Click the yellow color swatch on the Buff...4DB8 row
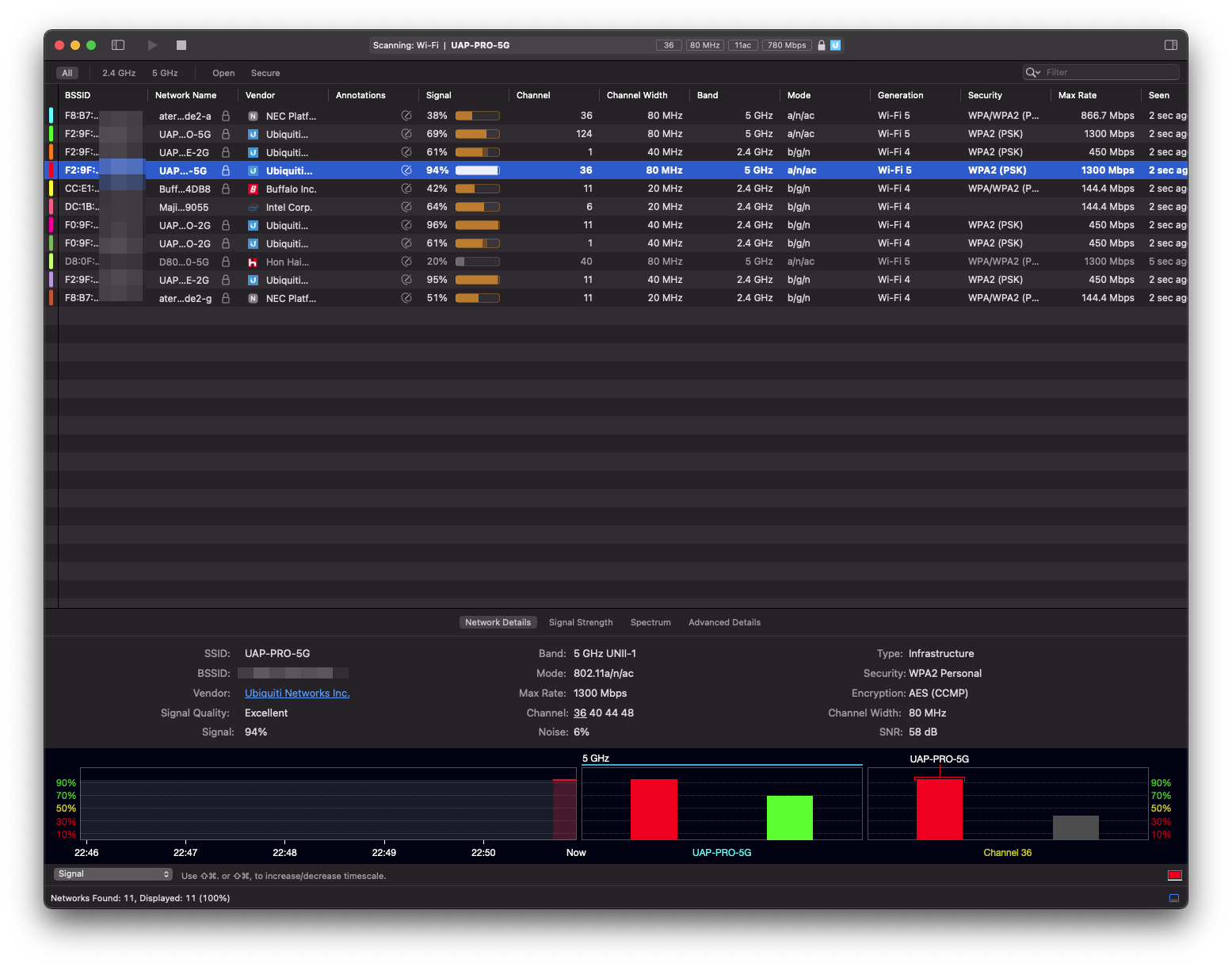 [51, 189]
